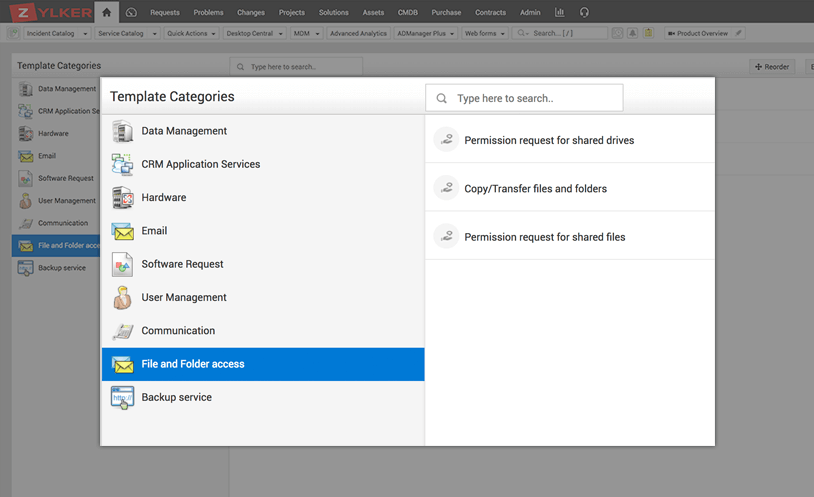The image size is (814, 497).
Task: Click the Home icon in top navigation
Action: 106,12
